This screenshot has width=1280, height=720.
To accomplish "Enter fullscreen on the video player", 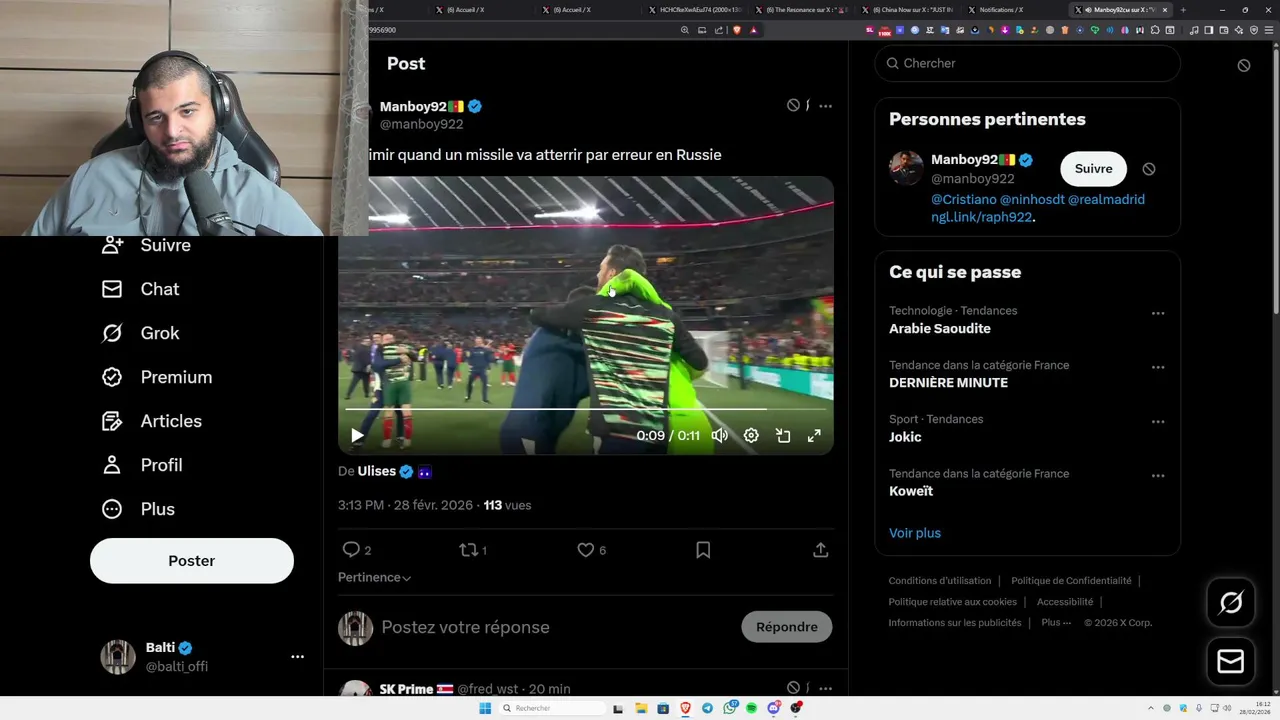I will 814,435.
